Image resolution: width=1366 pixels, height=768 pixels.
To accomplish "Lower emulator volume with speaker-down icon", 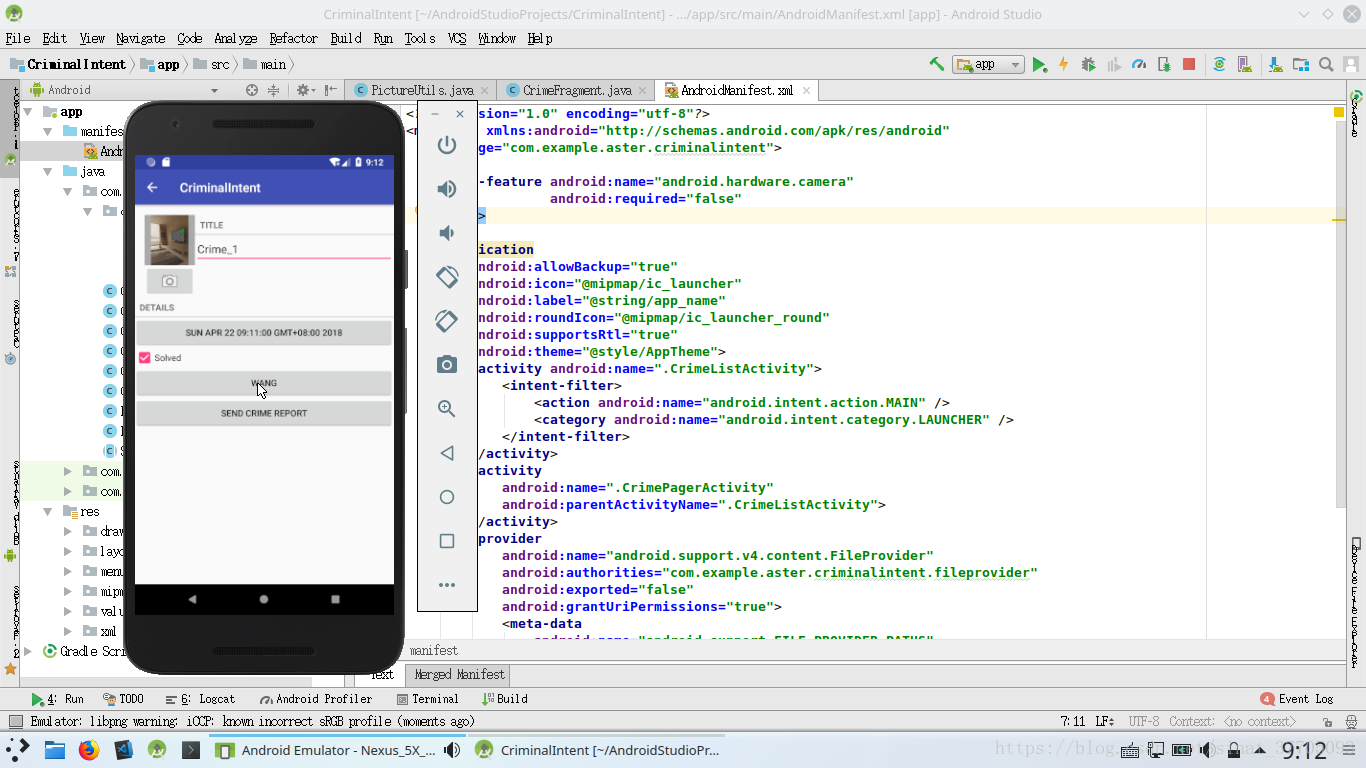I will [447, 233].
